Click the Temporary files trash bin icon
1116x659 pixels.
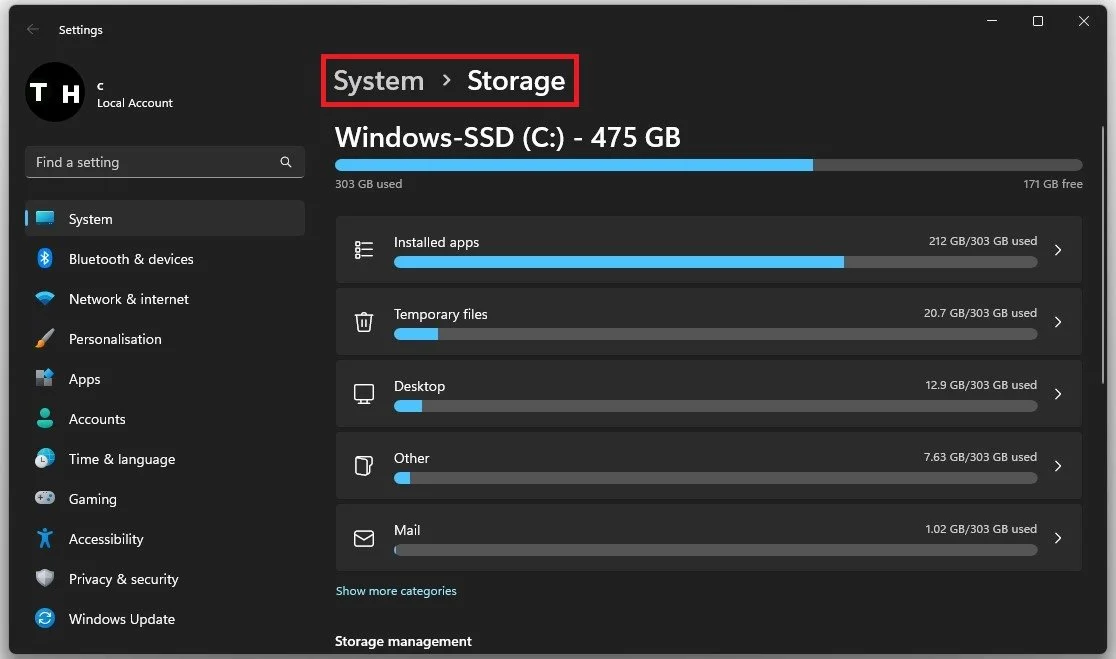pos(364,322)
